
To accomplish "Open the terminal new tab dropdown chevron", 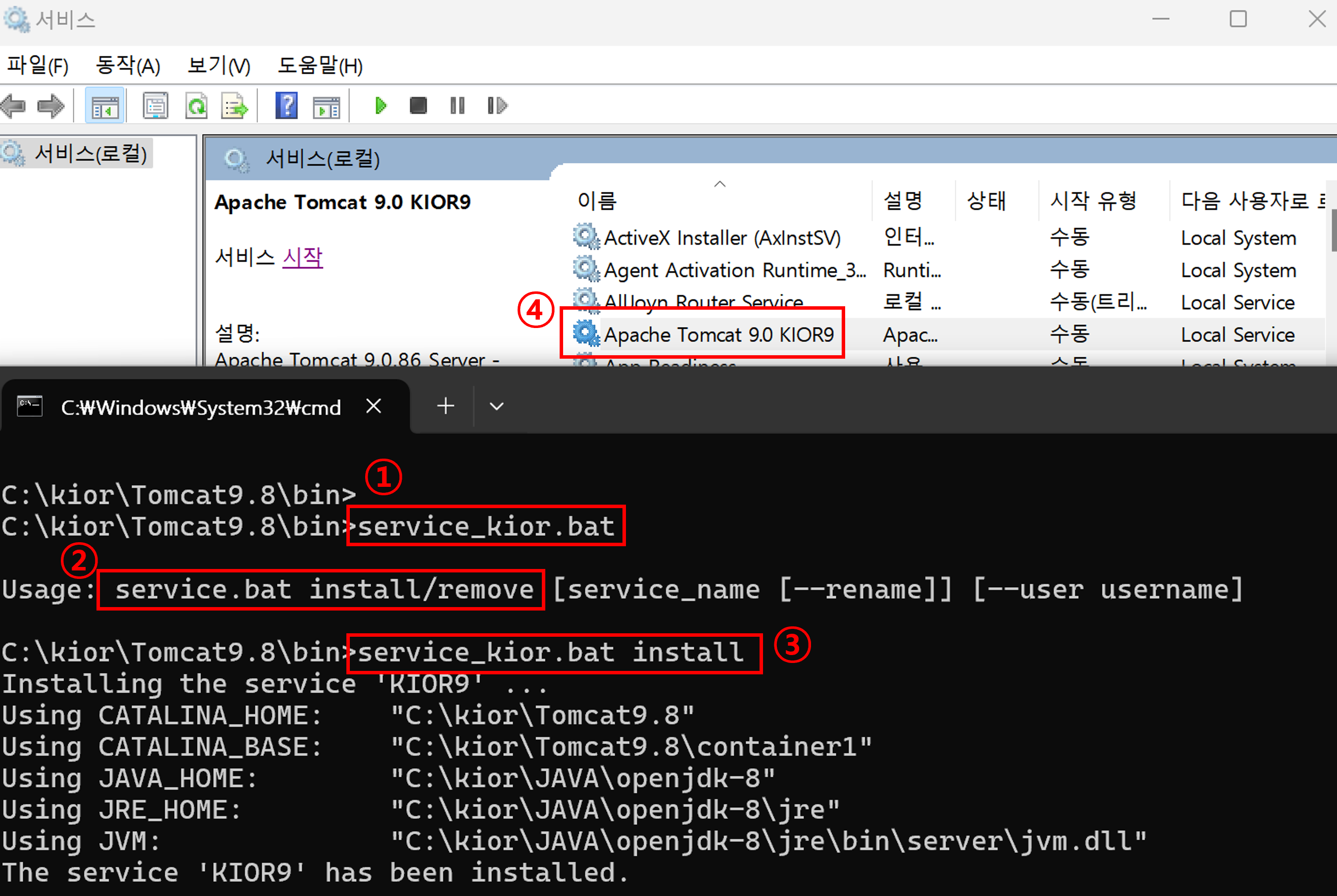I will (496, 406).
